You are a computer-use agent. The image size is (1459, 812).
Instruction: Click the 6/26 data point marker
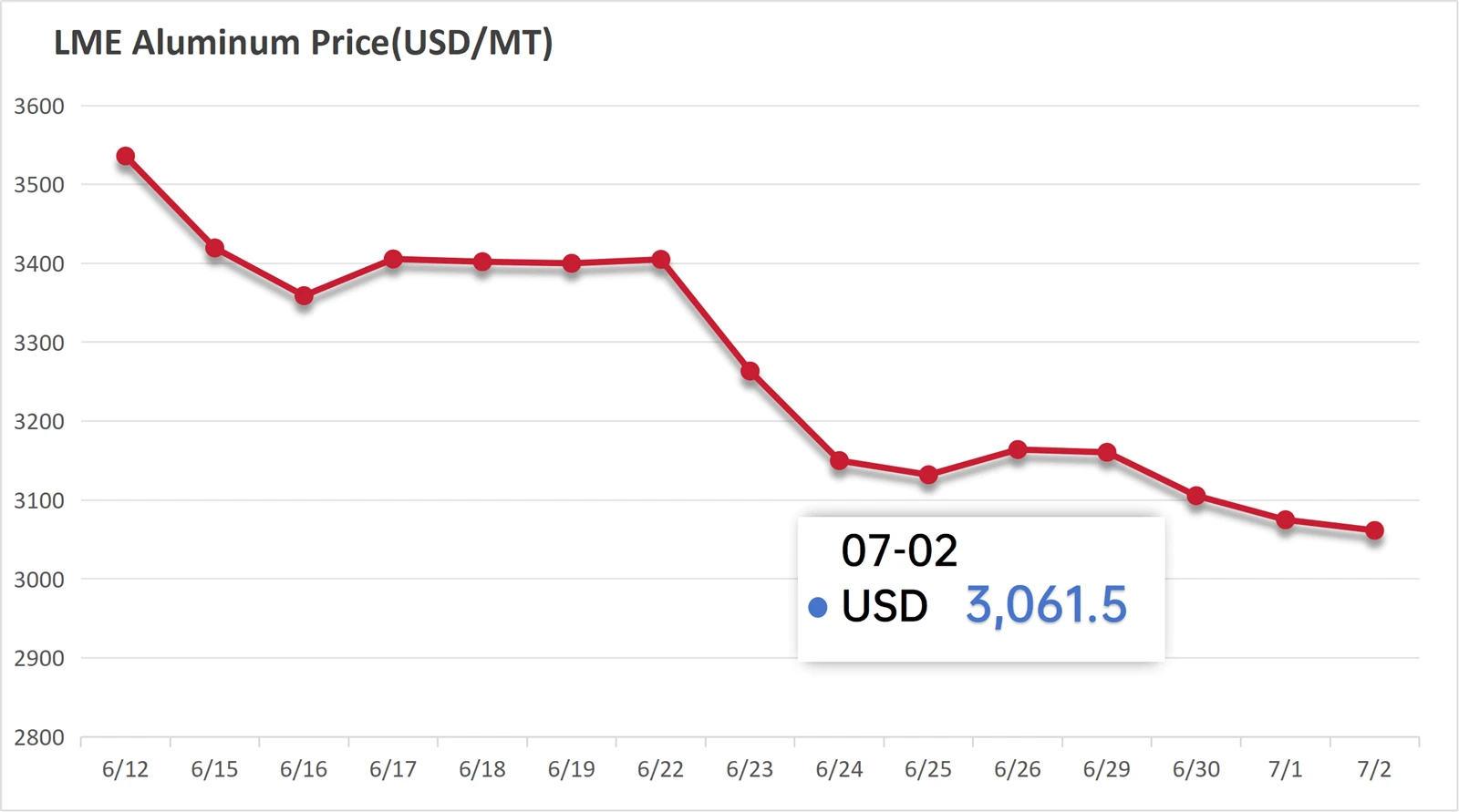1018,450
